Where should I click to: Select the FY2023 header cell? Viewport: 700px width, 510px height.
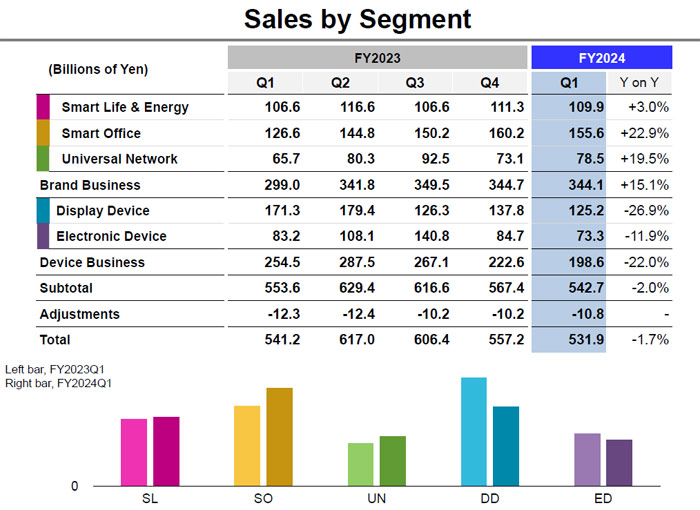pos(377,58)
